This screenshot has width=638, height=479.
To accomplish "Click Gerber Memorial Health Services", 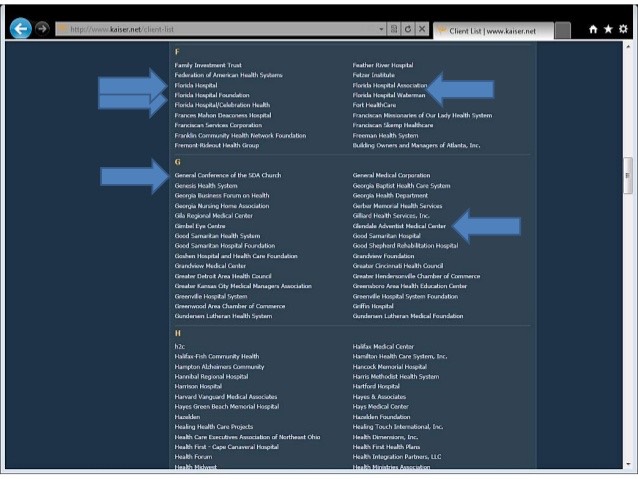I will [x=398, y=206].
